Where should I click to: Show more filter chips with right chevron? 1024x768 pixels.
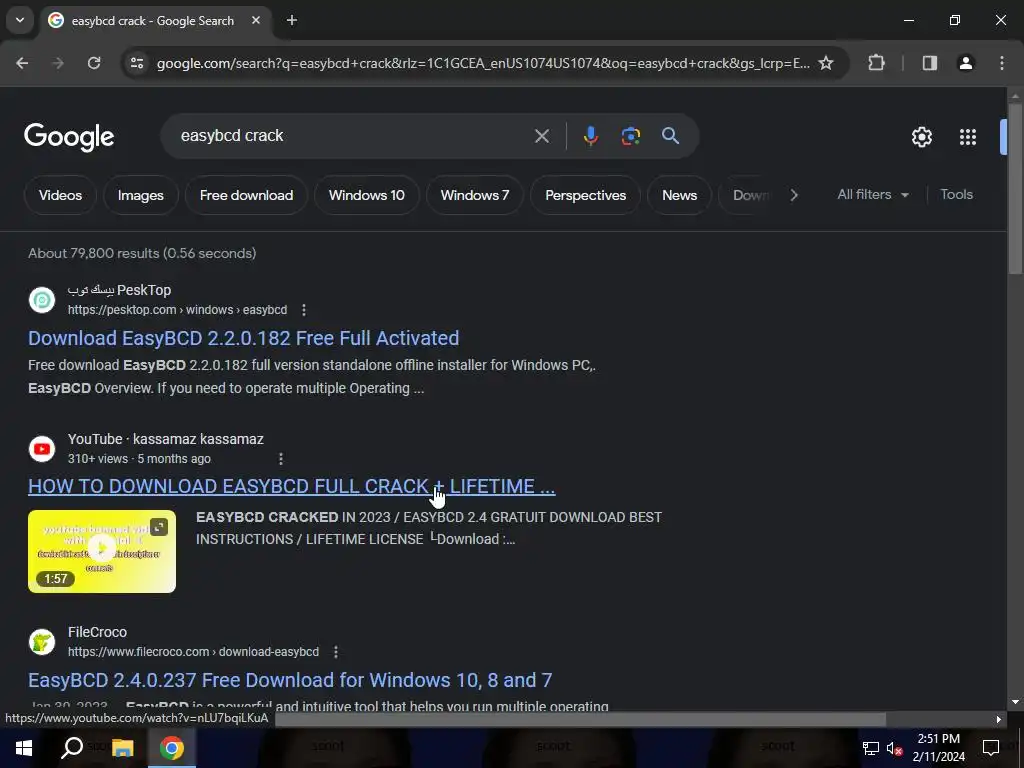[793, 195]
